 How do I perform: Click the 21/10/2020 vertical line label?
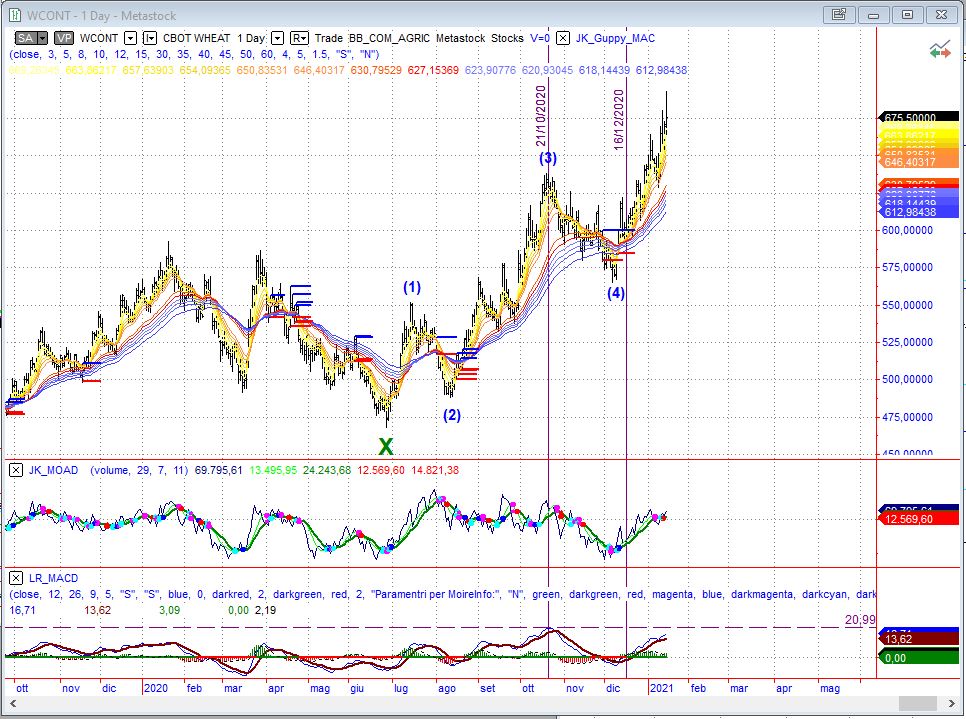(x=540, y=116)
